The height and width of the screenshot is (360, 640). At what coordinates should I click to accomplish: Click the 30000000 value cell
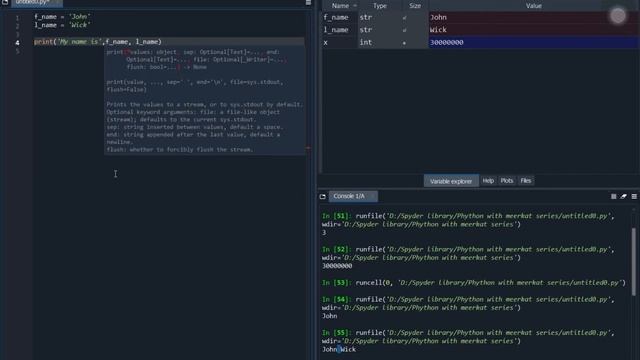[533, 42]
